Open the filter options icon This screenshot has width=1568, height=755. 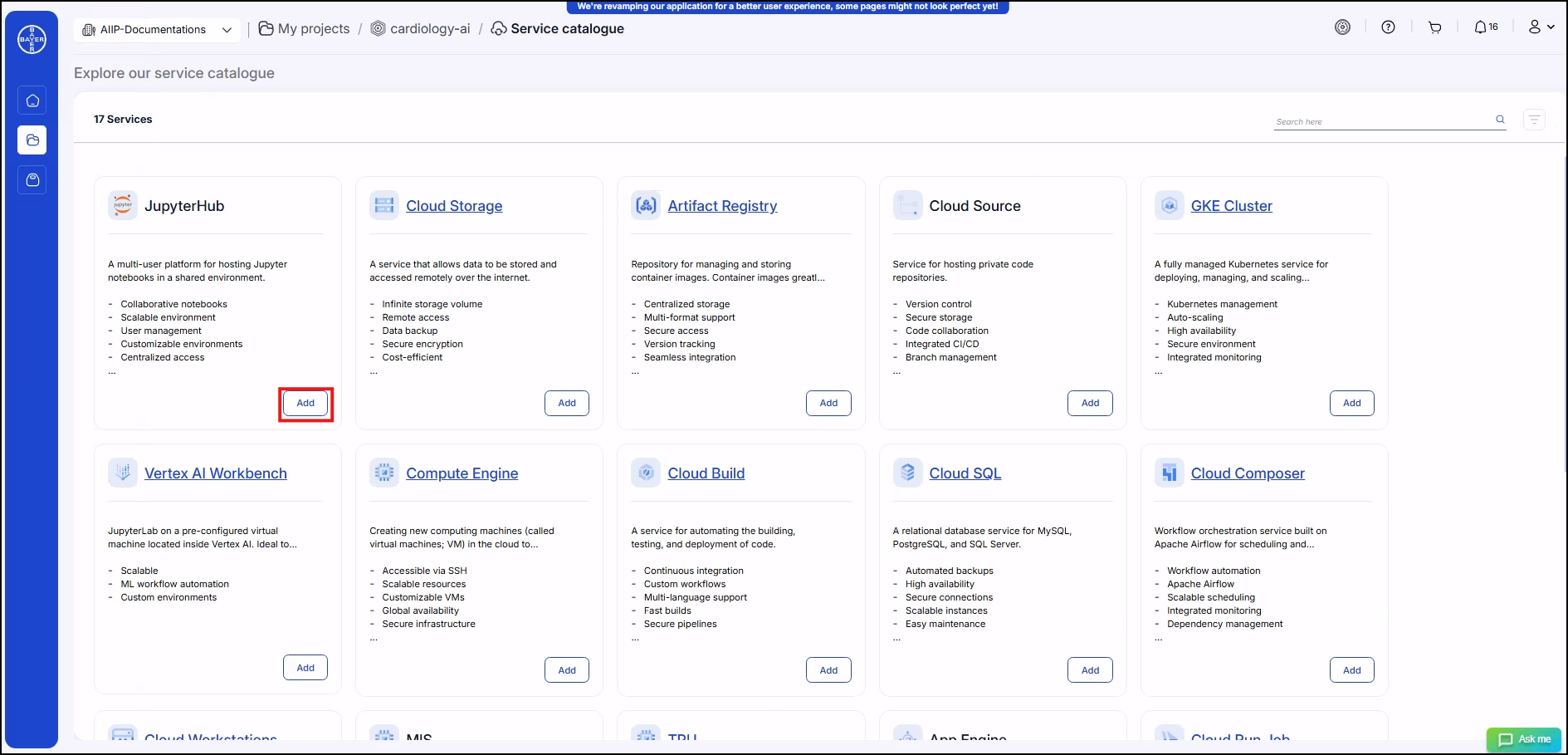[x=1534, y=120]
